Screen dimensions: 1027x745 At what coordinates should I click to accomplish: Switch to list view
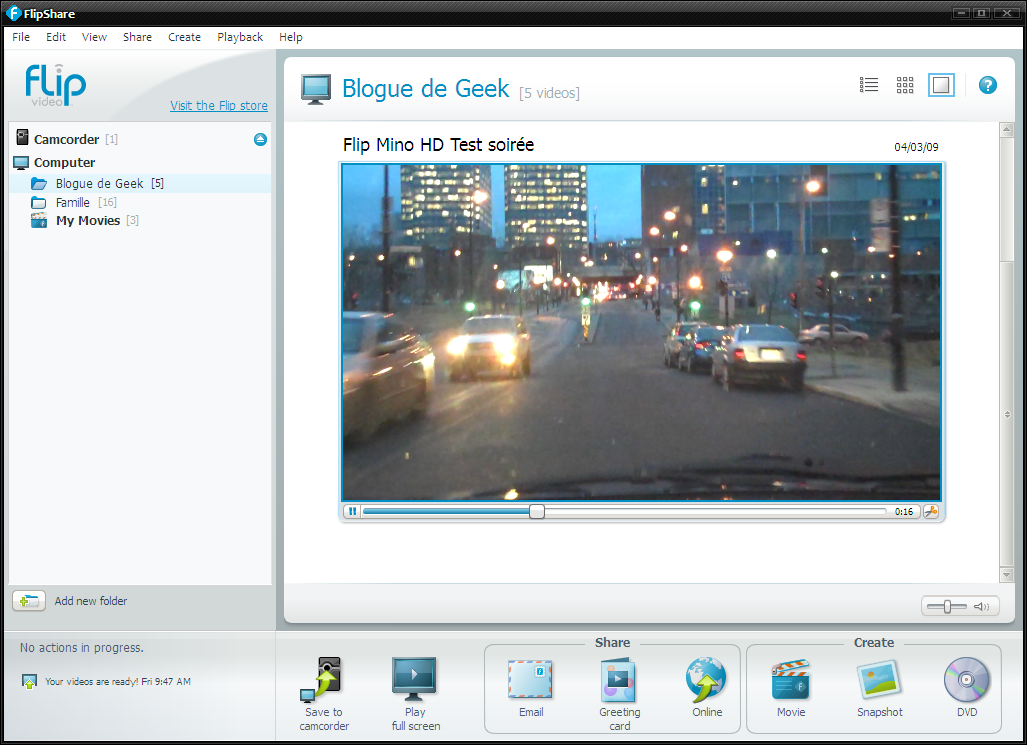(x=869, y=86)
